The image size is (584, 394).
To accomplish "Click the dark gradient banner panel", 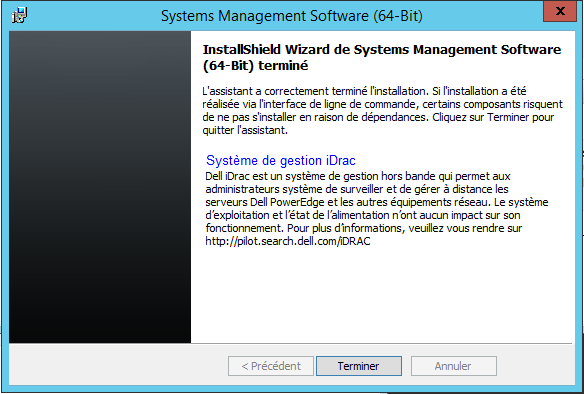I will [100, 187].
